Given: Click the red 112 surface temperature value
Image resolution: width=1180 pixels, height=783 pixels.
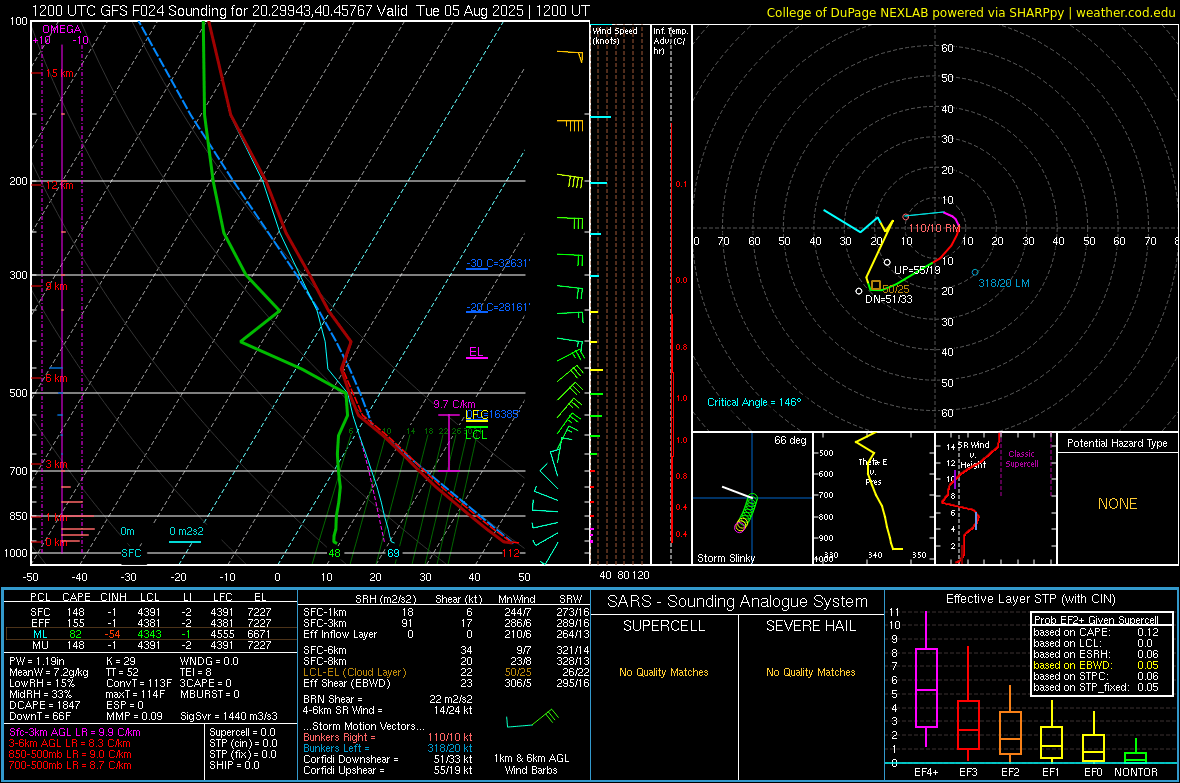Looking at the screenshot, I should click(x=511, y=553).
